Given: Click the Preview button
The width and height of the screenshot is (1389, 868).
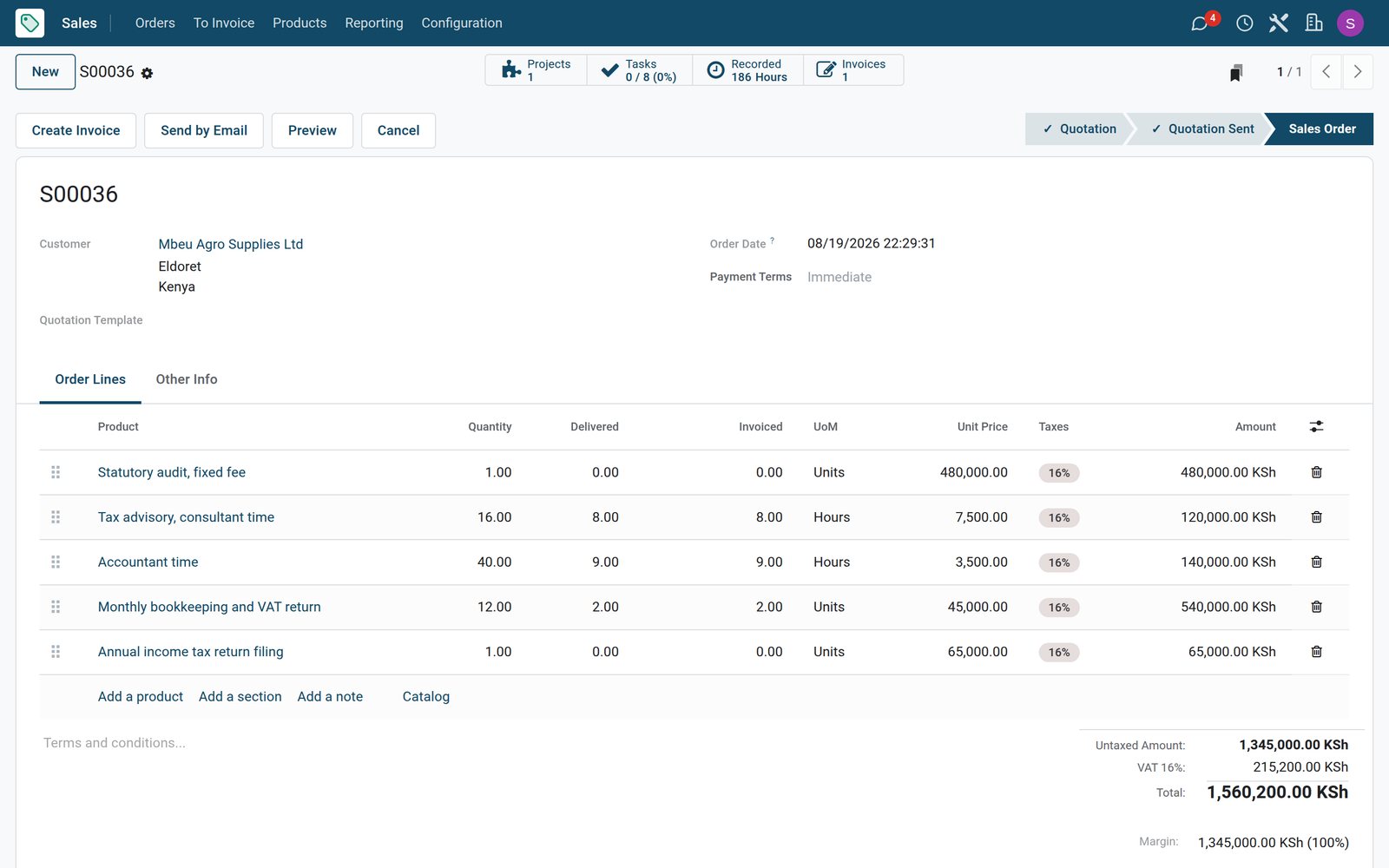Looking at the screenshot, I should point(313,130).
